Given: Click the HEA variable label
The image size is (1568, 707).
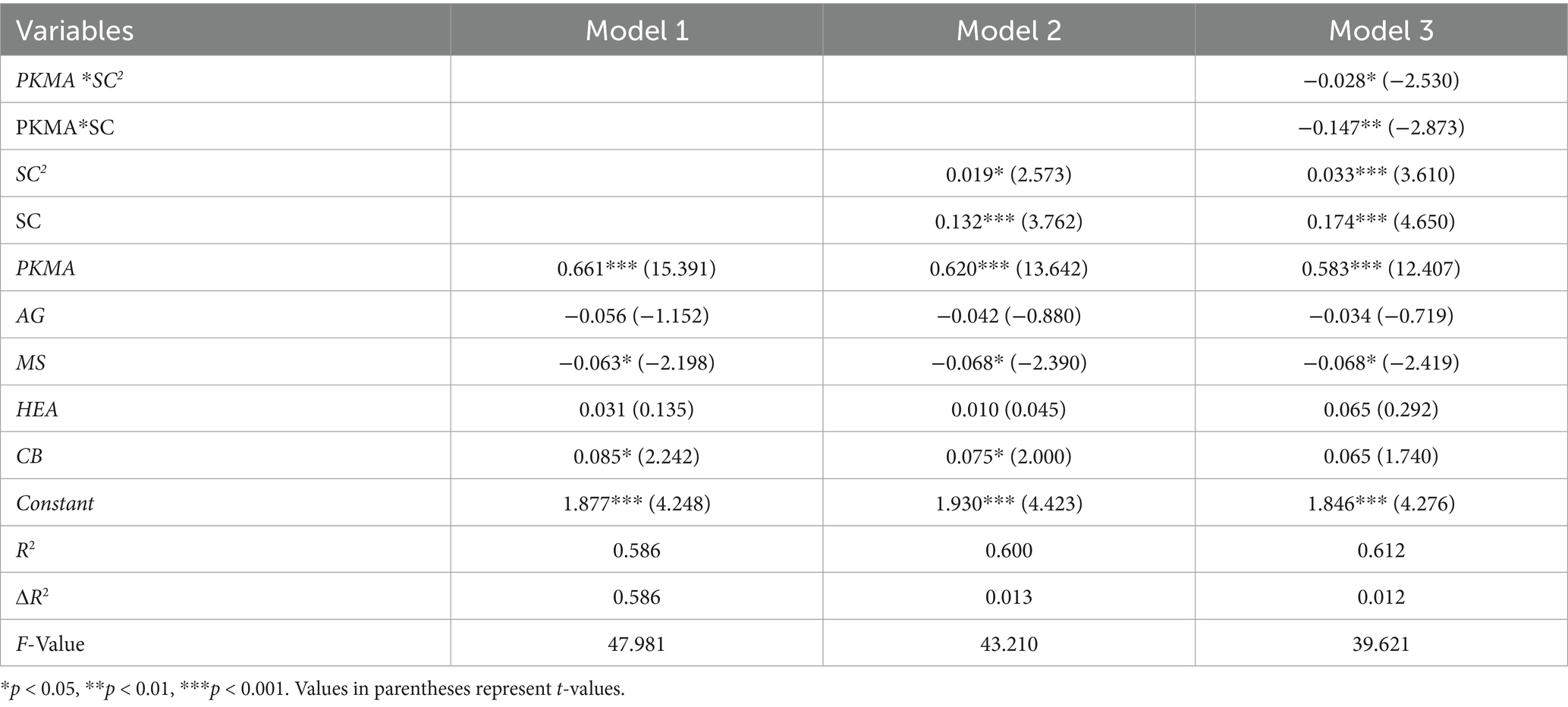Looking at the screenshot, I should (x=37, y=410).
